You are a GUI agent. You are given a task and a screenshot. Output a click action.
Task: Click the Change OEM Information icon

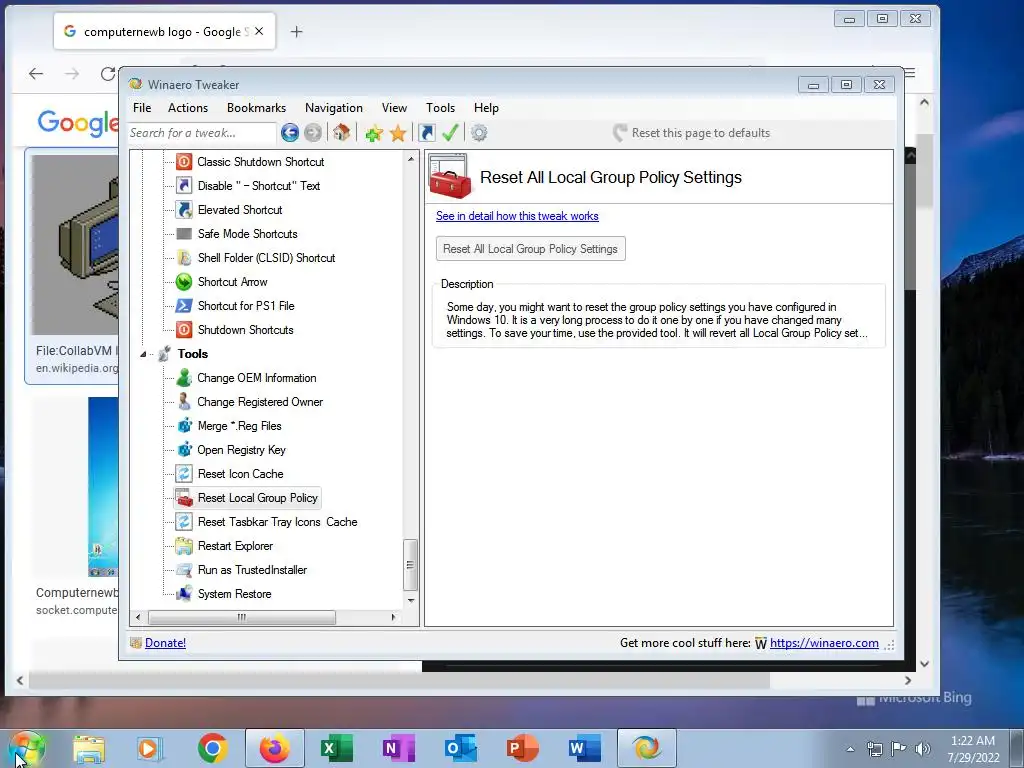pos(184,377)
